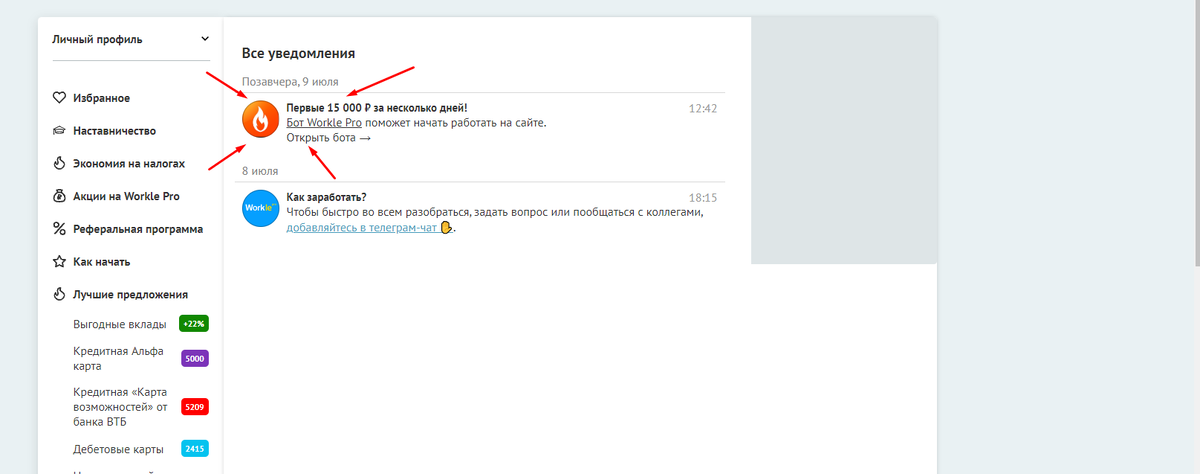The height and width of the screenshot is (474, 1200).
Task: Click the 8 июля date label
Action: [x=258, y=170]
